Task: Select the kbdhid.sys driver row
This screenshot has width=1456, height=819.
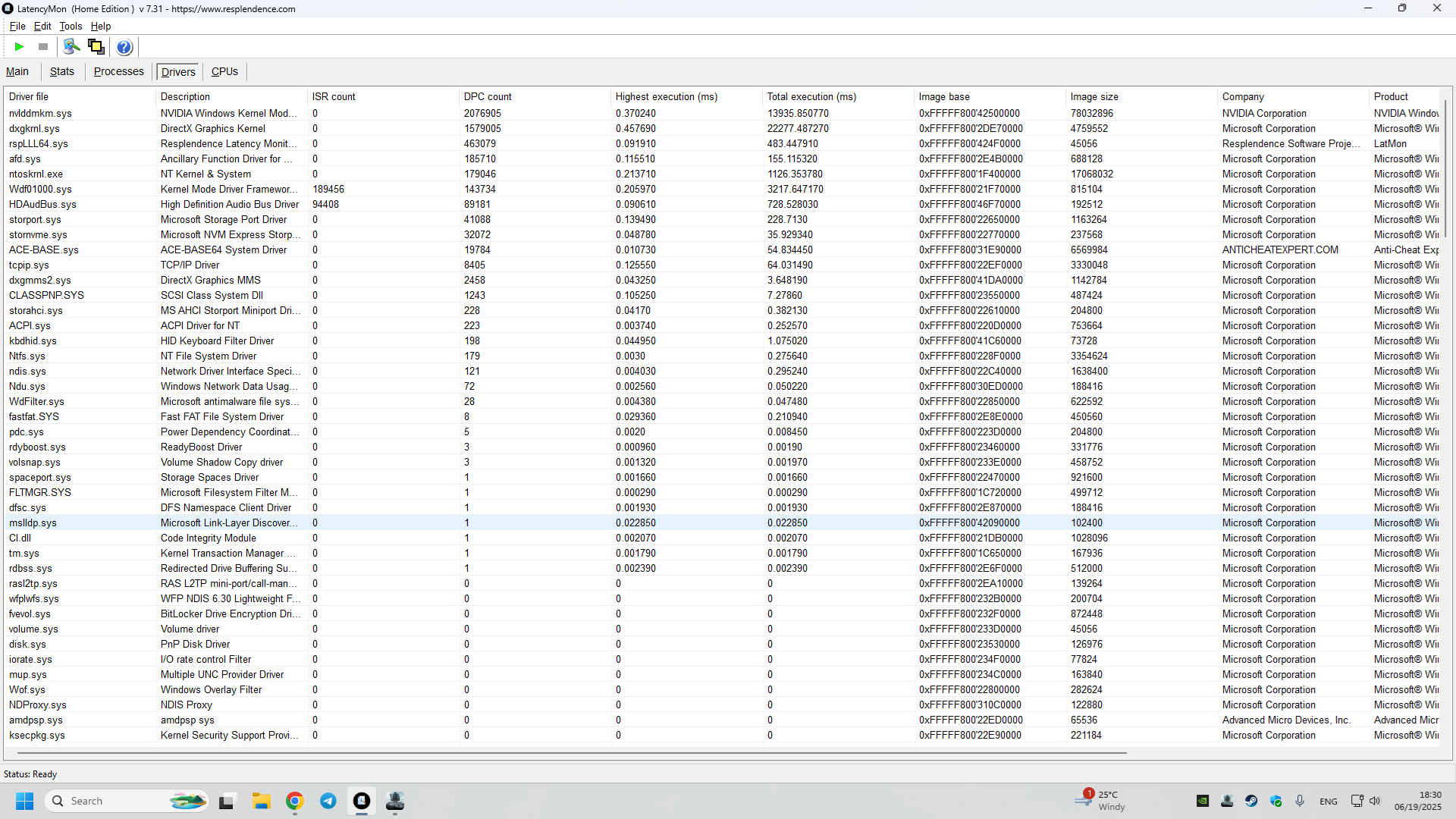Action: point(722,341)
